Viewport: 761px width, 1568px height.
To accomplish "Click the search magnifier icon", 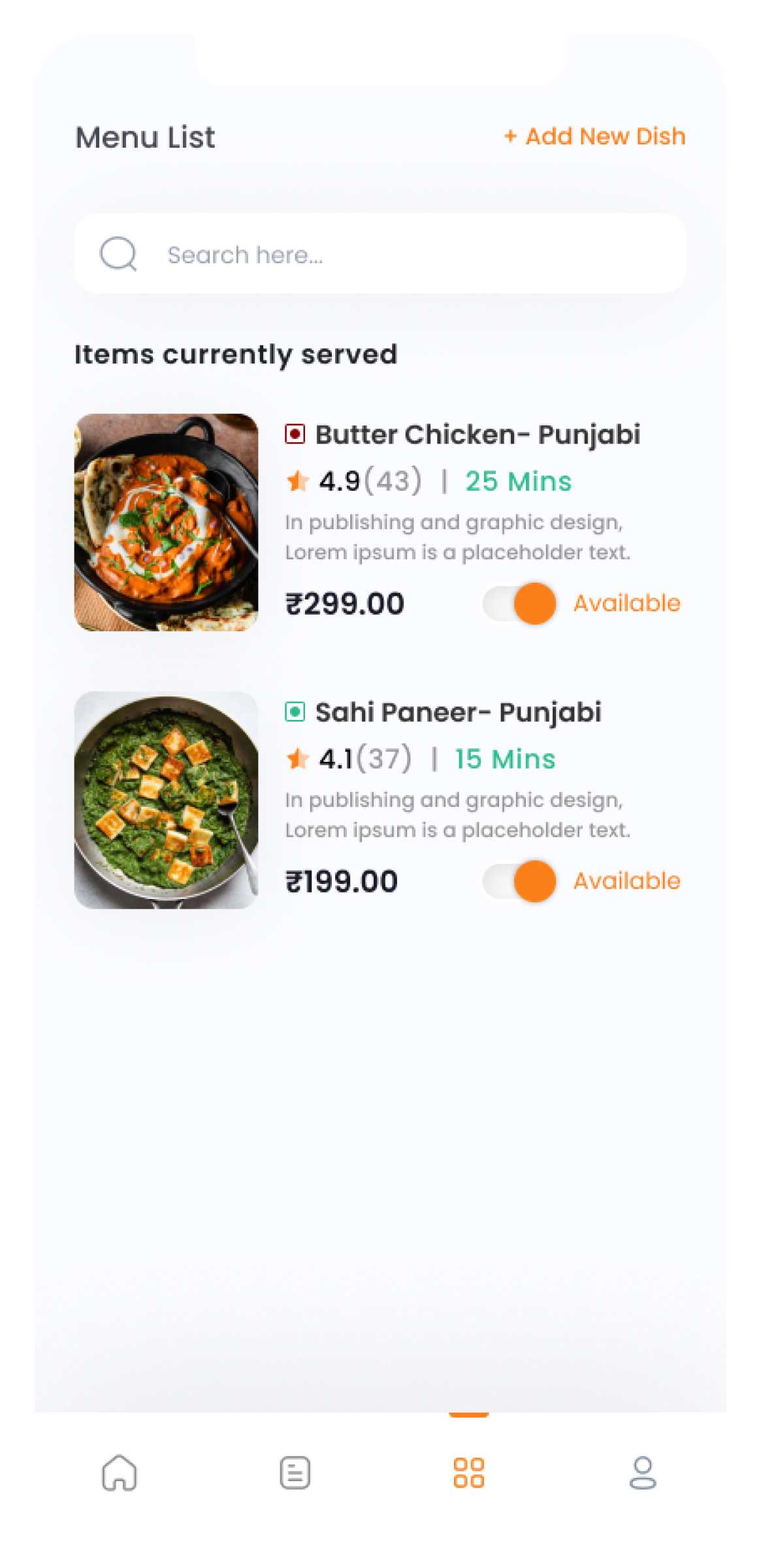I will pos(118,253).
